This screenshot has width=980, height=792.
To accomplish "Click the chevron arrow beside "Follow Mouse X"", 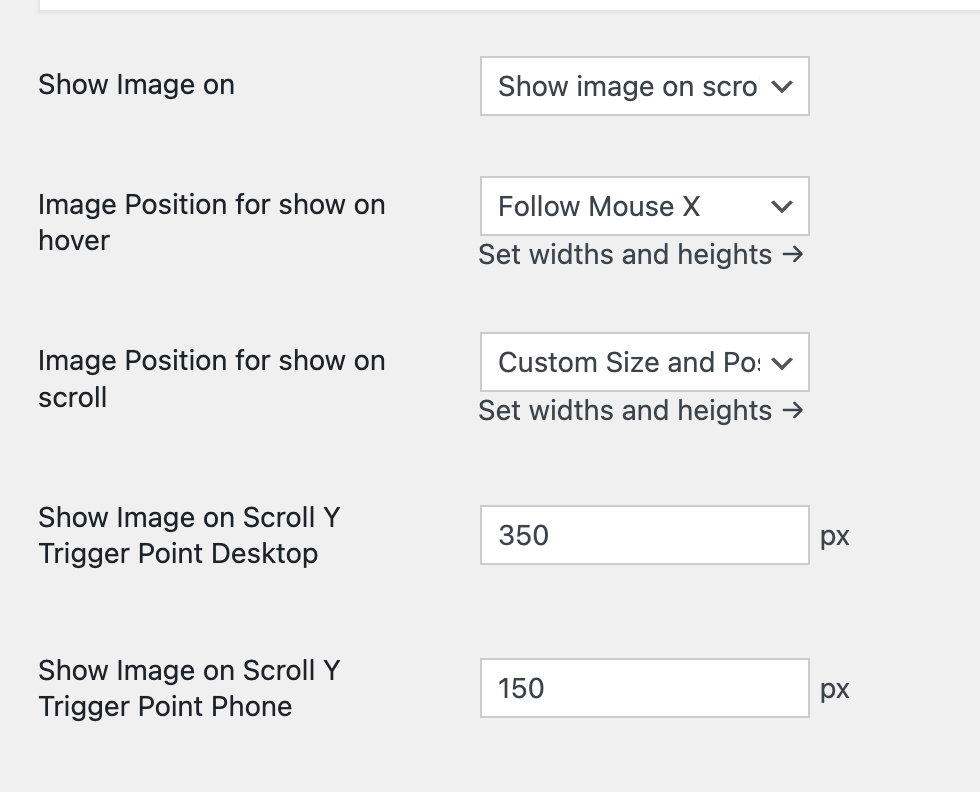I will [x=783, y=207].
